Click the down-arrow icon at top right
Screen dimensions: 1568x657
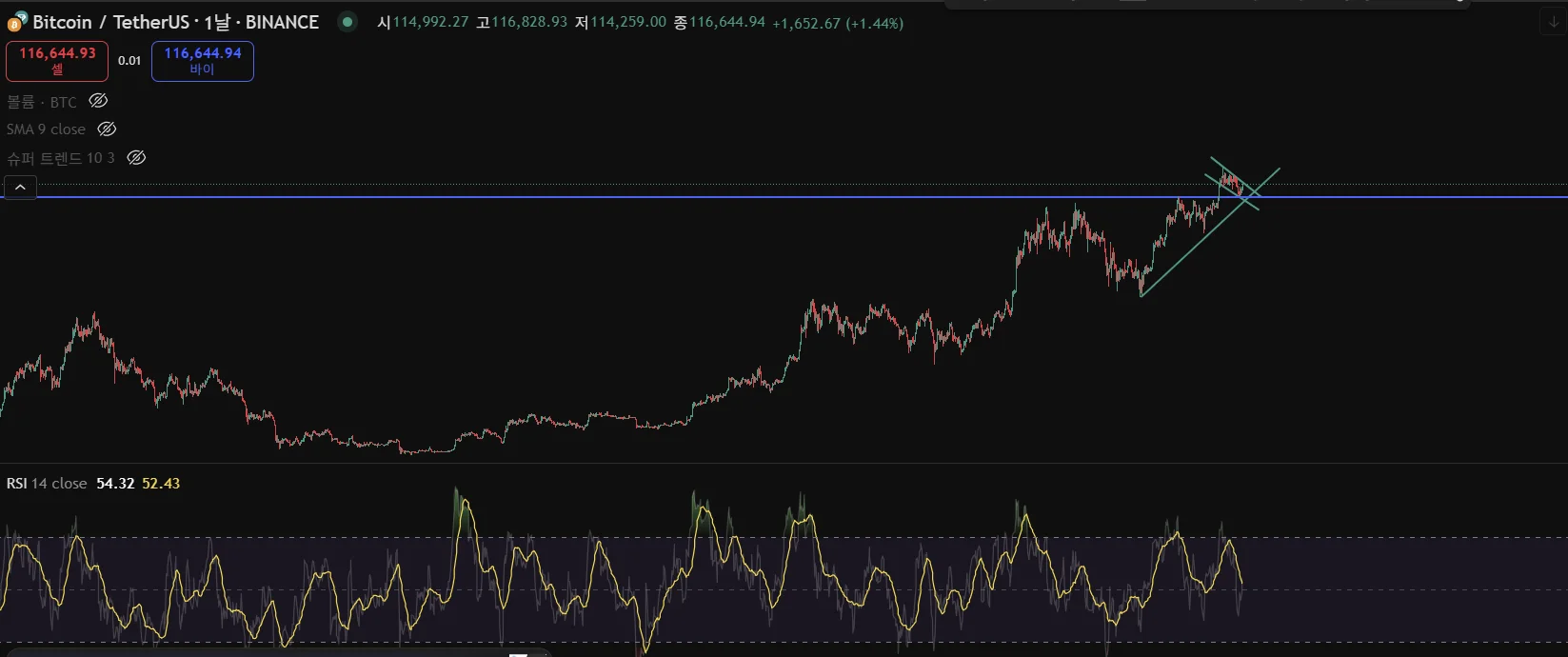click(1553, 24)
